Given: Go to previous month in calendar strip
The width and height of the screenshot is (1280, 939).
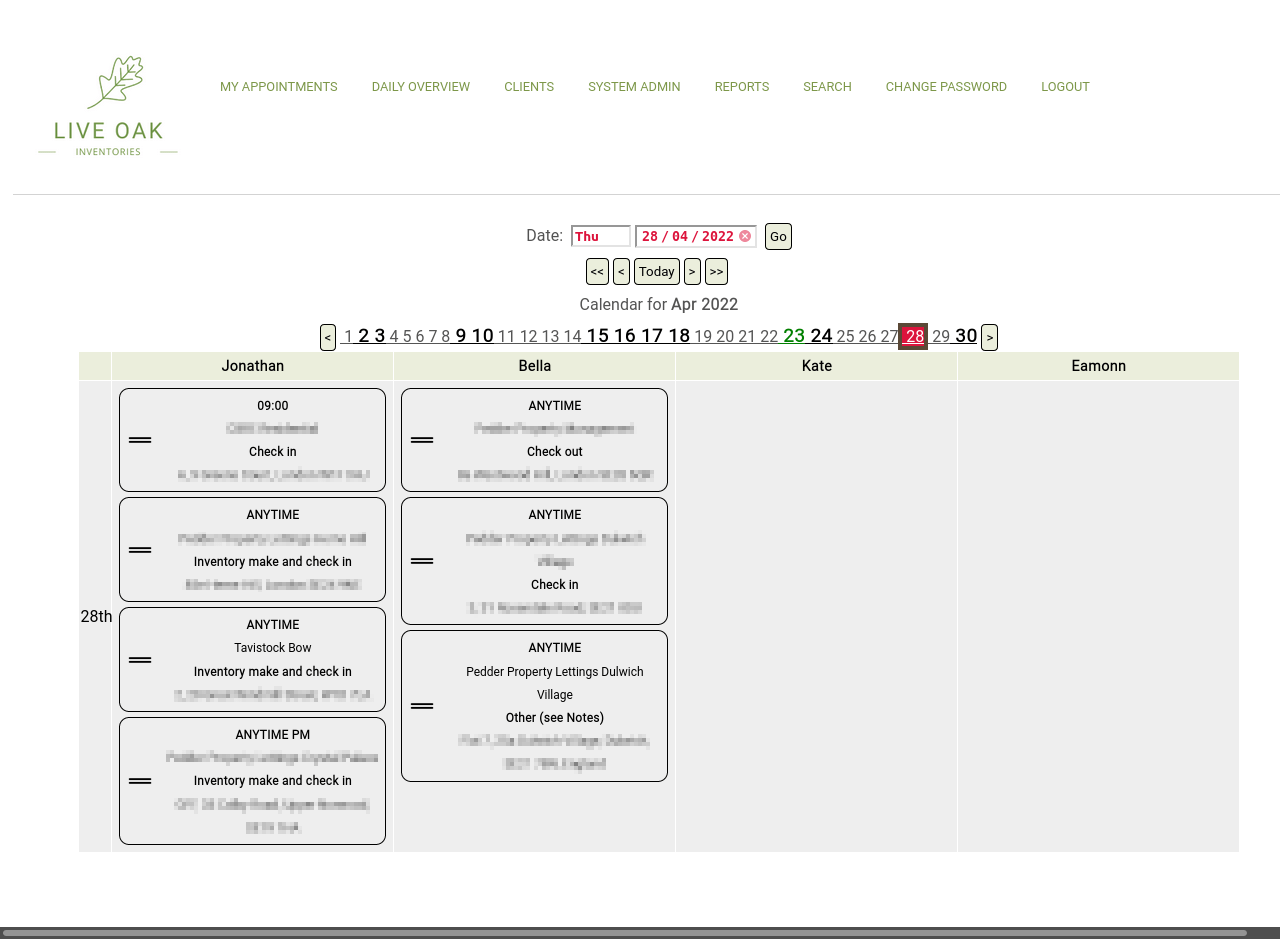Looking at the screenshot, I should pyautogui.click(x=328, y=337).
